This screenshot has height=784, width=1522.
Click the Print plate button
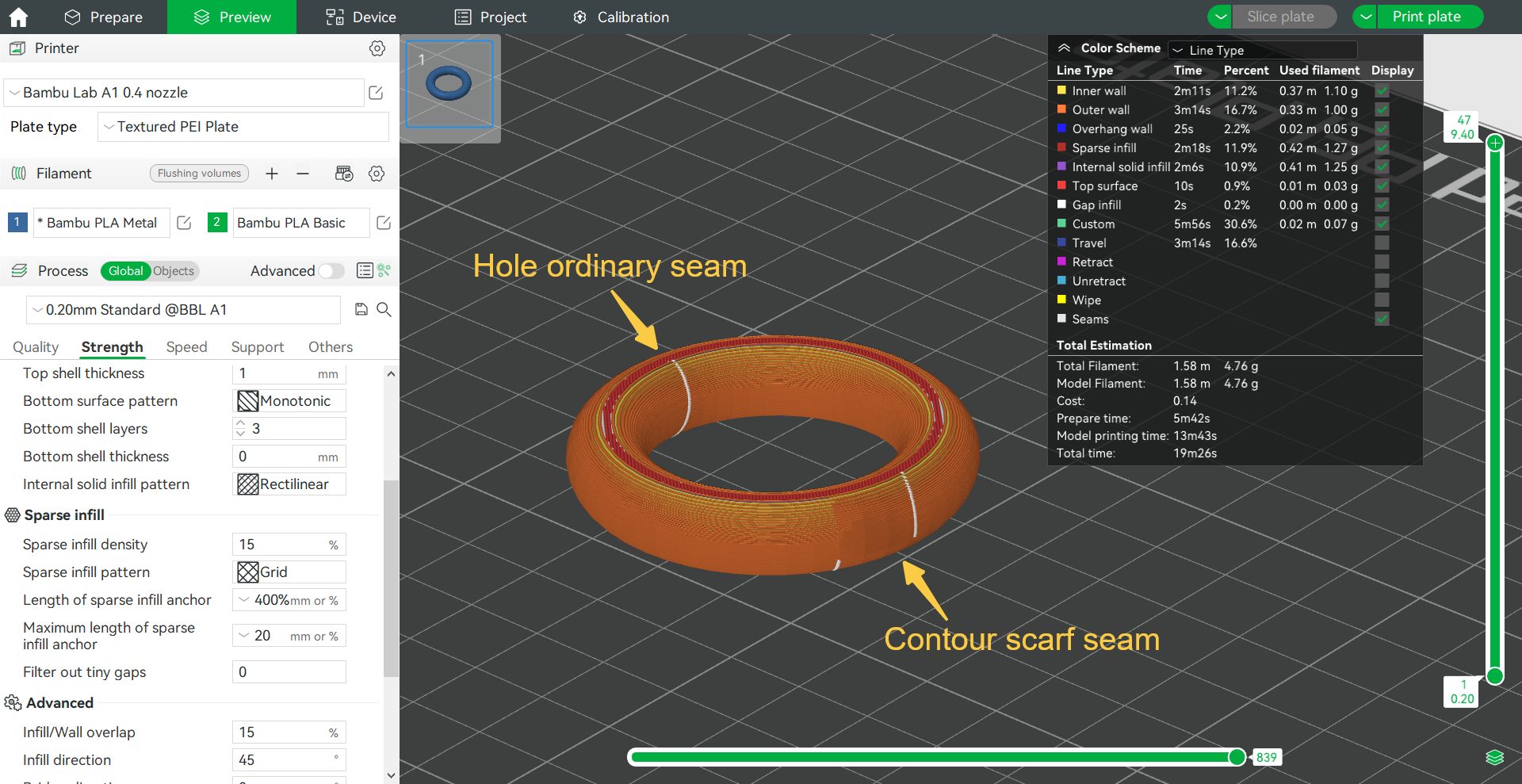tap(1426, 17)
